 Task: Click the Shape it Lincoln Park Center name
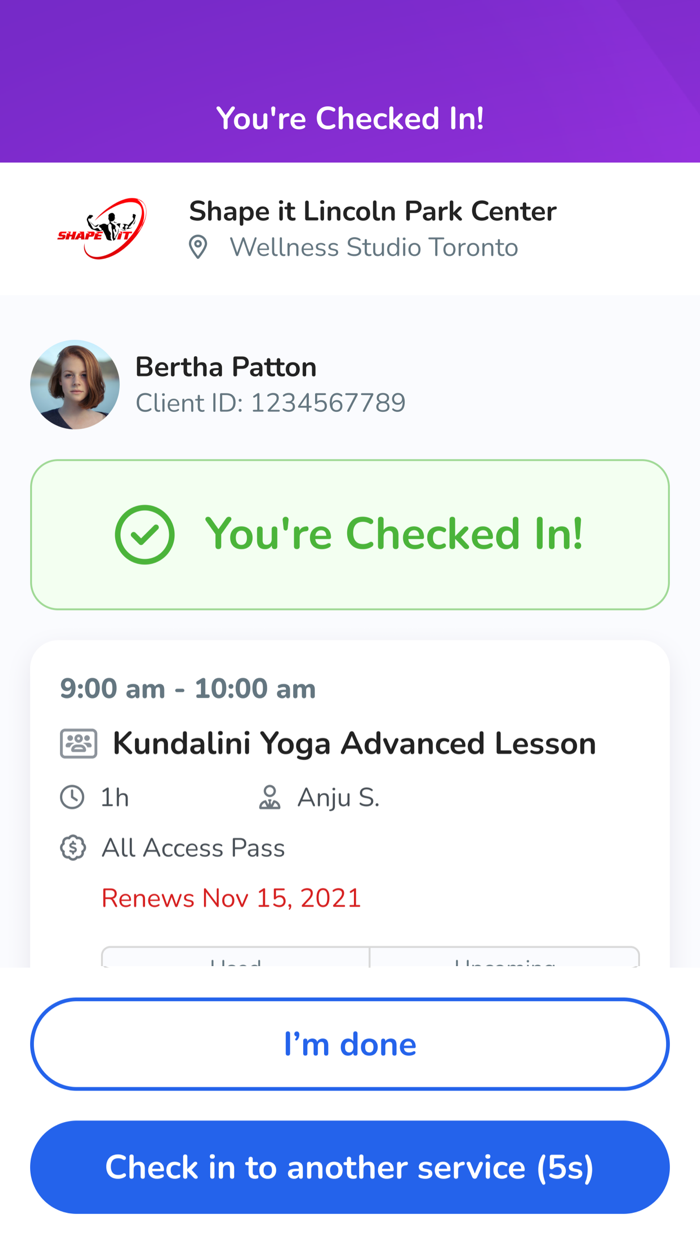tap(372, 211)
